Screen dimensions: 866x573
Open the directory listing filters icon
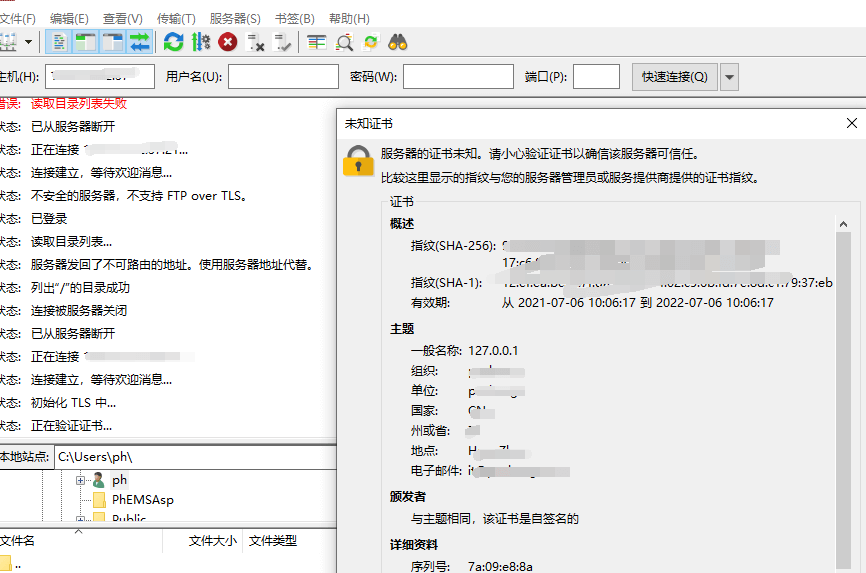click(x=317, y=42)
